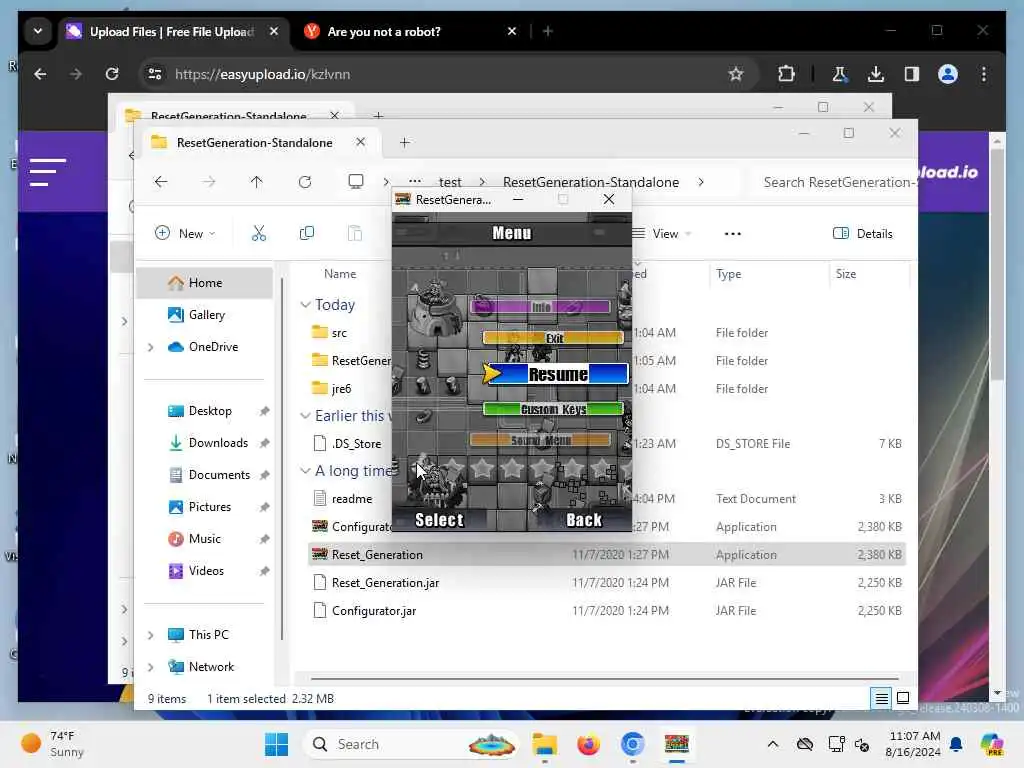Open the New dropdown in Explorer

185,233
